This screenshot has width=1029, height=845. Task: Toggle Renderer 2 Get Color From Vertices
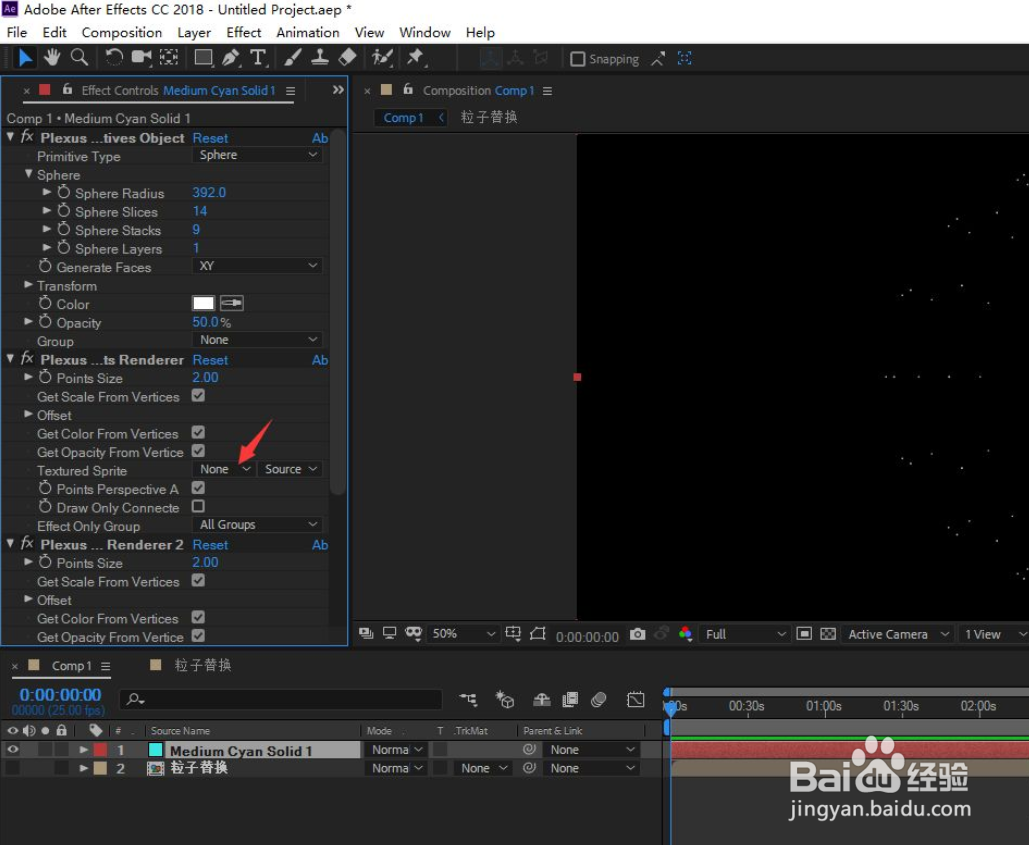[198, 617]
